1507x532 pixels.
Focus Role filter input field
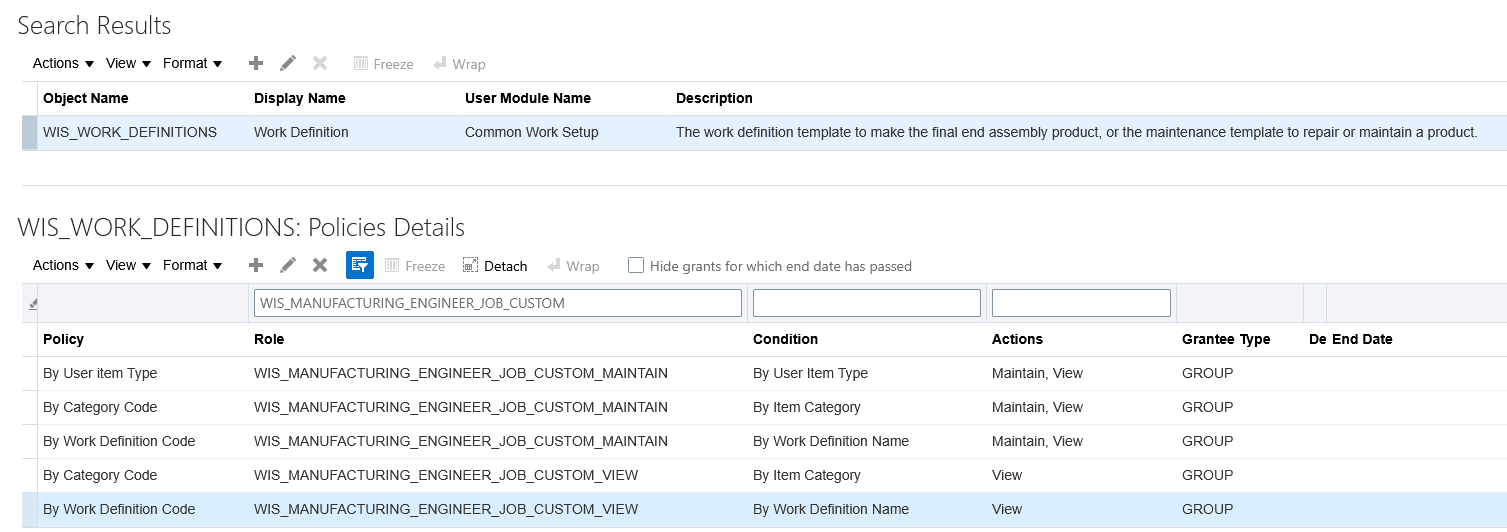[498, 303]
